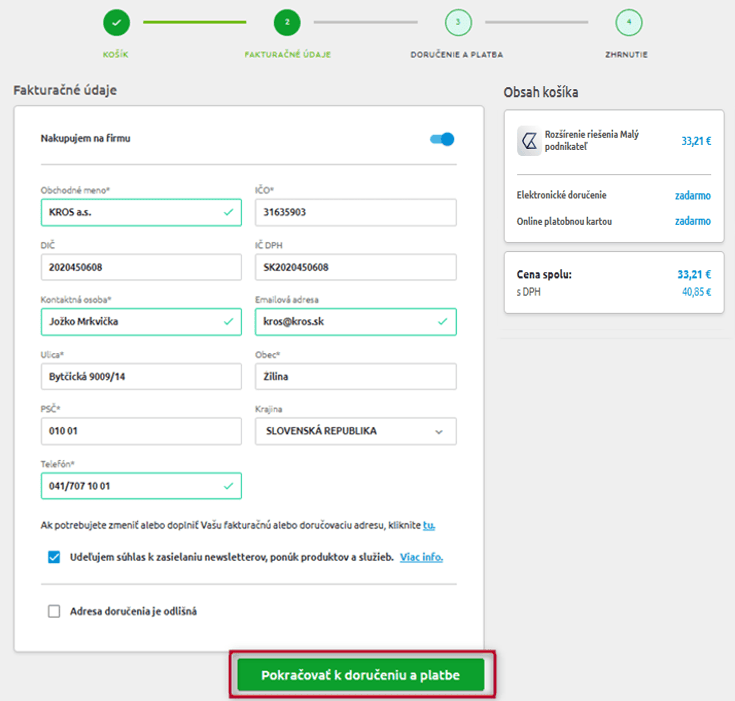Click the completed Košík step checkmark icon
735x701 pixels.
tap(117, 21)
